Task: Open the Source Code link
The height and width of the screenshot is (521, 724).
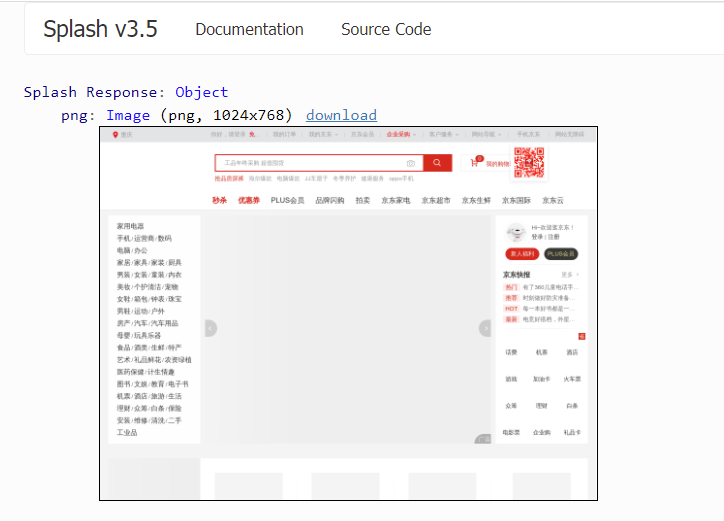Action: (386, 29)
